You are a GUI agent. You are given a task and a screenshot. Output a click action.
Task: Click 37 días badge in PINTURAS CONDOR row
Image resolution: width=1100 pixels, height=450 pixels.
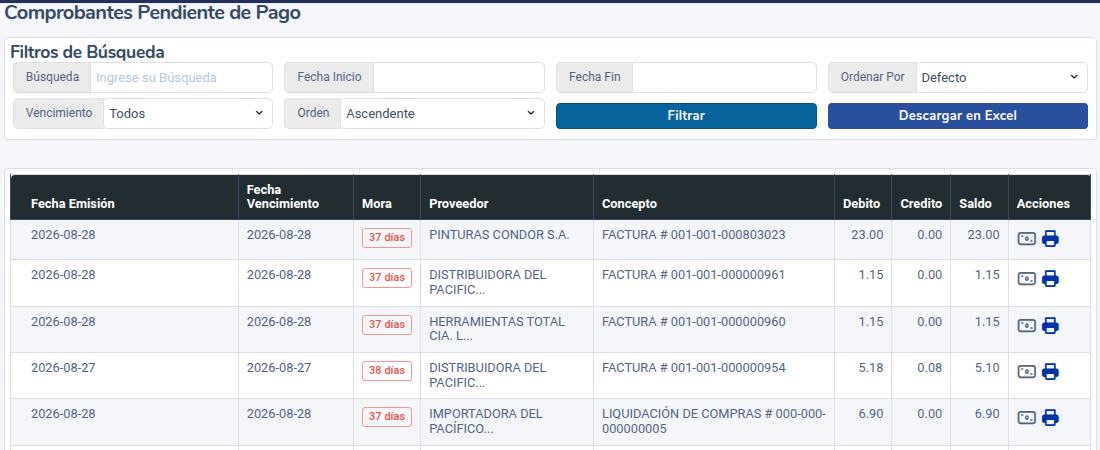click(387, 237)
